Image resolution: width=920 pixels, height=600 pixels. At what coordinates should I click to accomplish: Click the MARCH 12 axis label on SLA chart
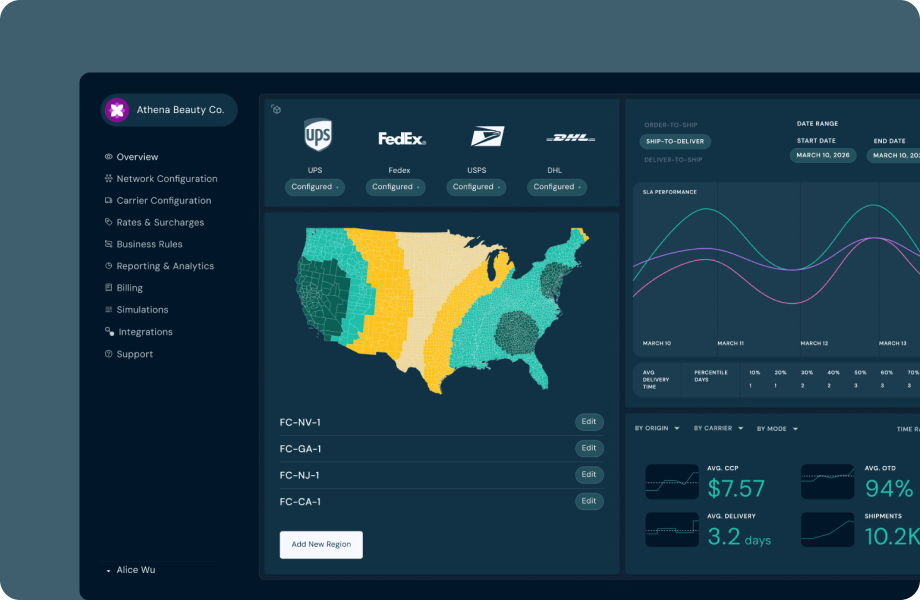[x=814, y=343]
